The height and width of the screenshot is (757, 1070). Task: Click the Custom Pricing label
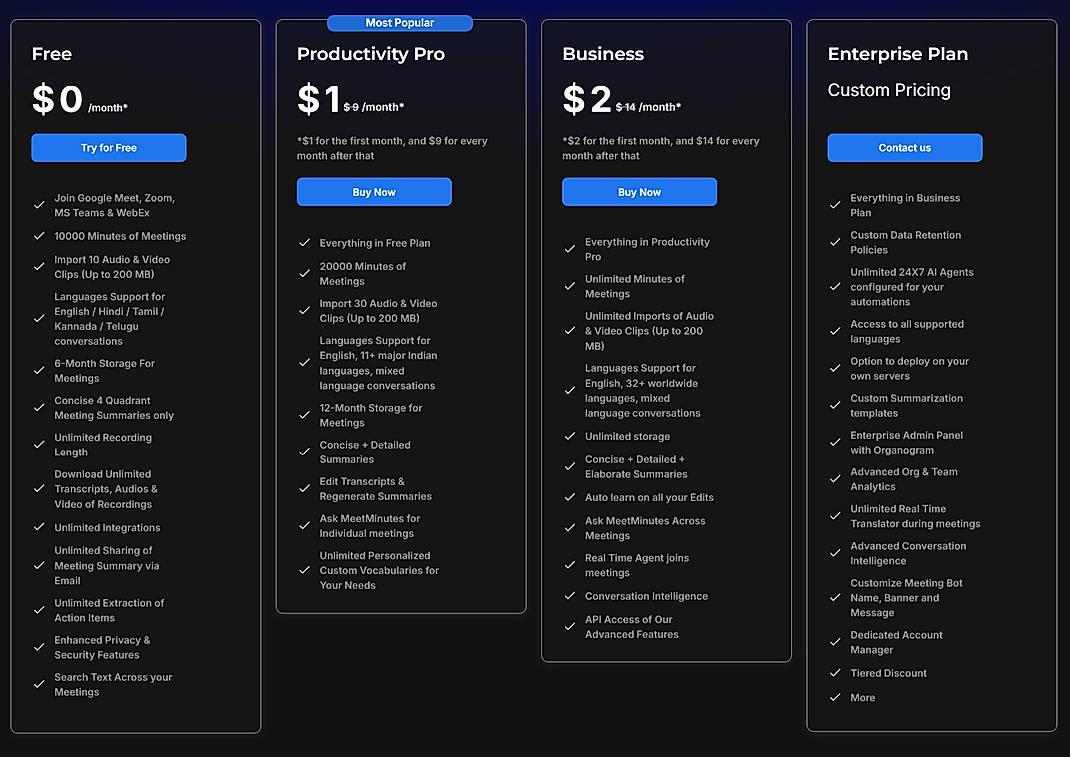click(x=888, y=90)
